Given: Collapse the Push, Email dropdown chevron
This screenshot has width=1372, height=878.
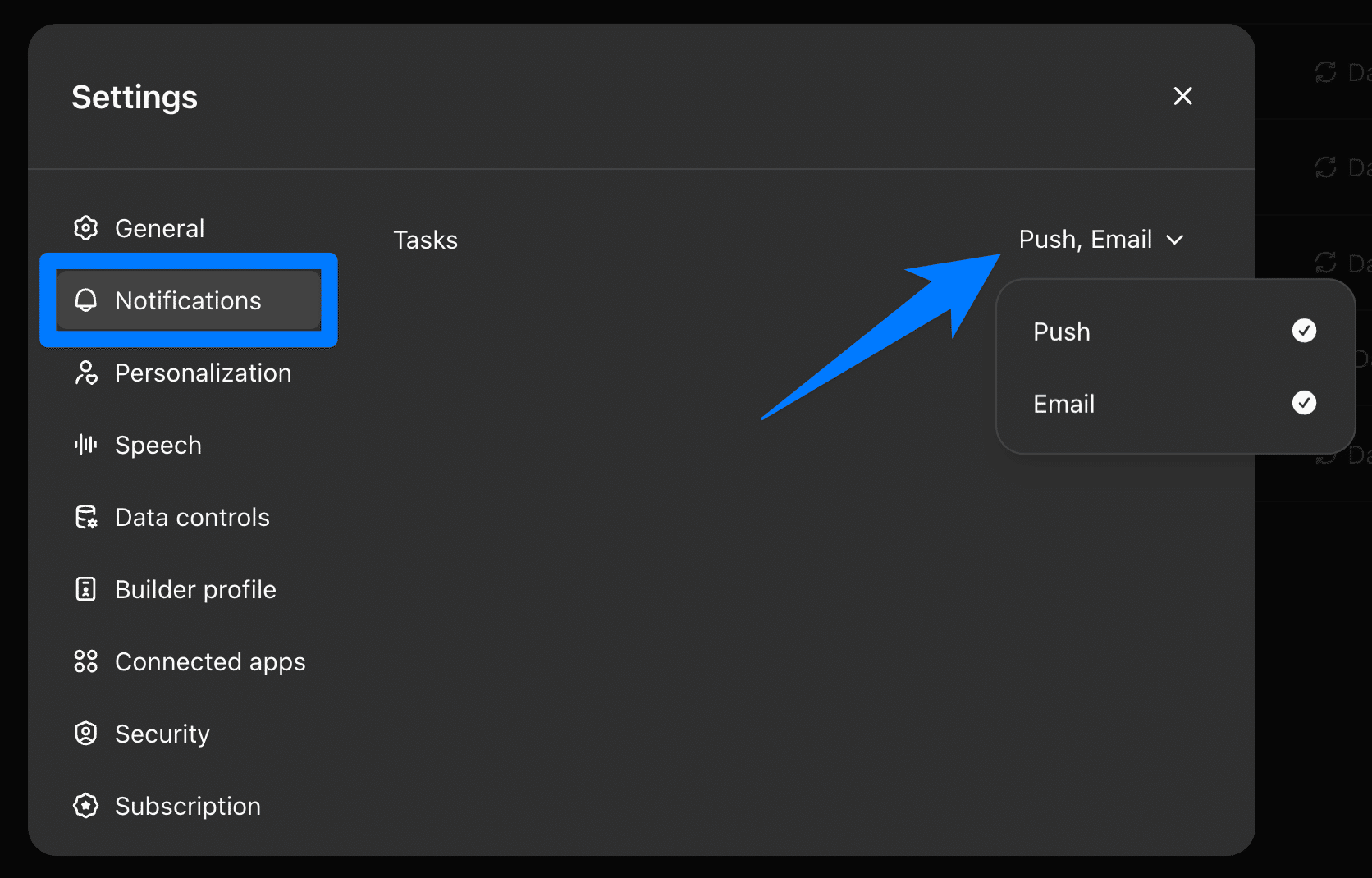Looking at the screenshot, I should point(1175,240).
